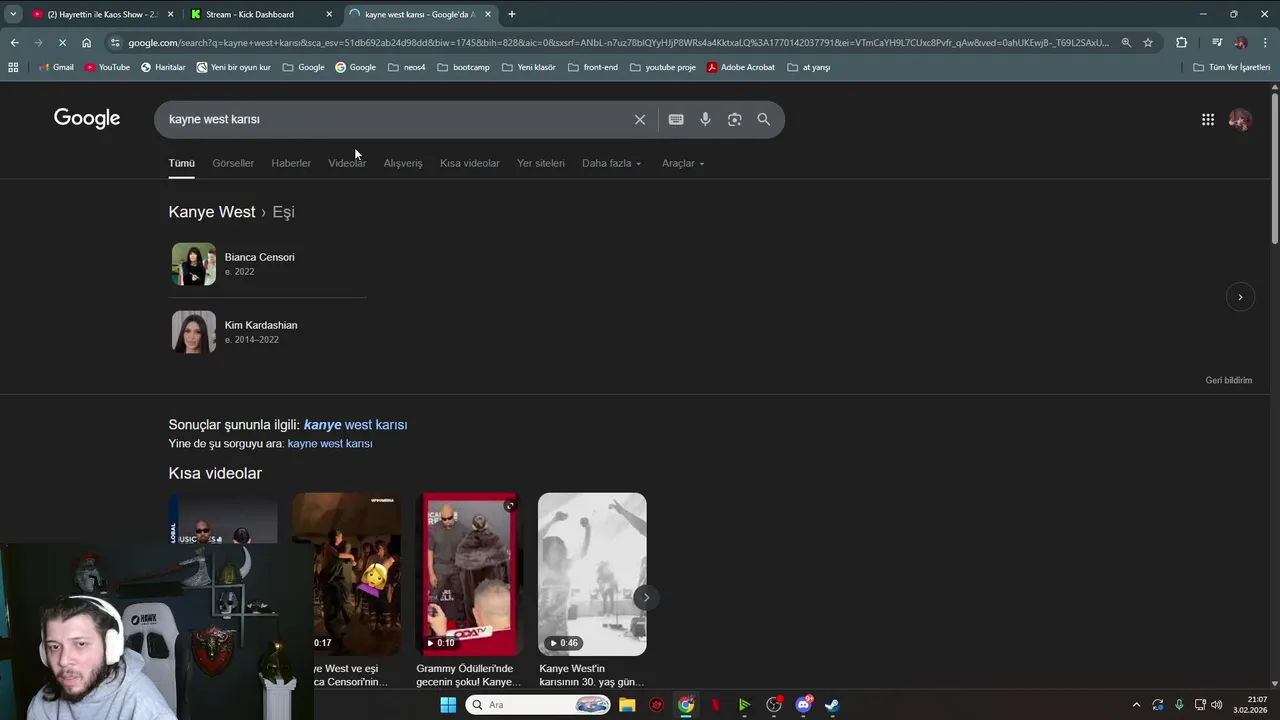The height and width of the screenshot is (720, 1280).
Task: Click the corrected kanye west karısı link
Action: tap(355, 425)
